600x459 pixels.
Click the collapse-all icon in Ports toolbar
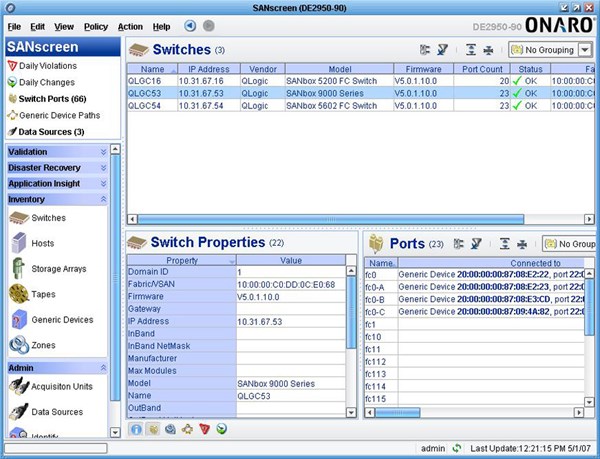pyautogui.click(x=522, y=244)
